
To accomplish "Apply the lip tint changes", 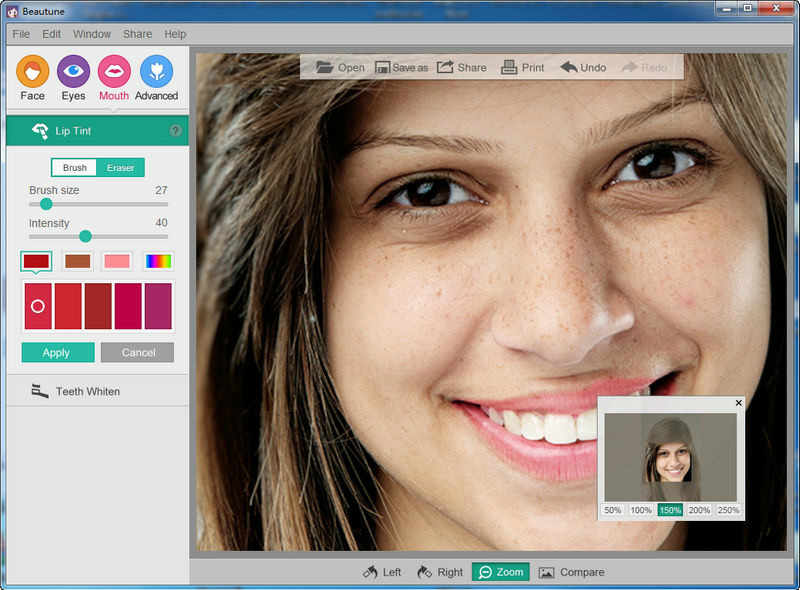I will tap(57, 353).
